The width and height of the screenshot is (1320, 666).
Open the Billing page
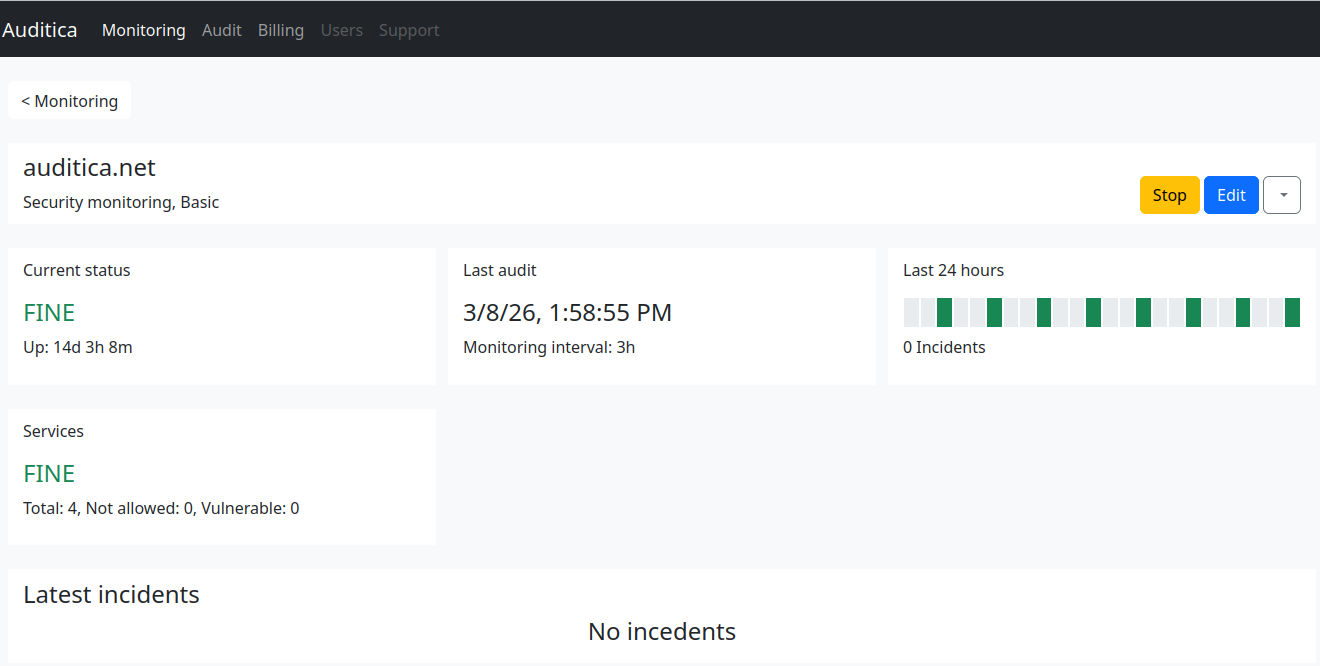coord(280,30)
